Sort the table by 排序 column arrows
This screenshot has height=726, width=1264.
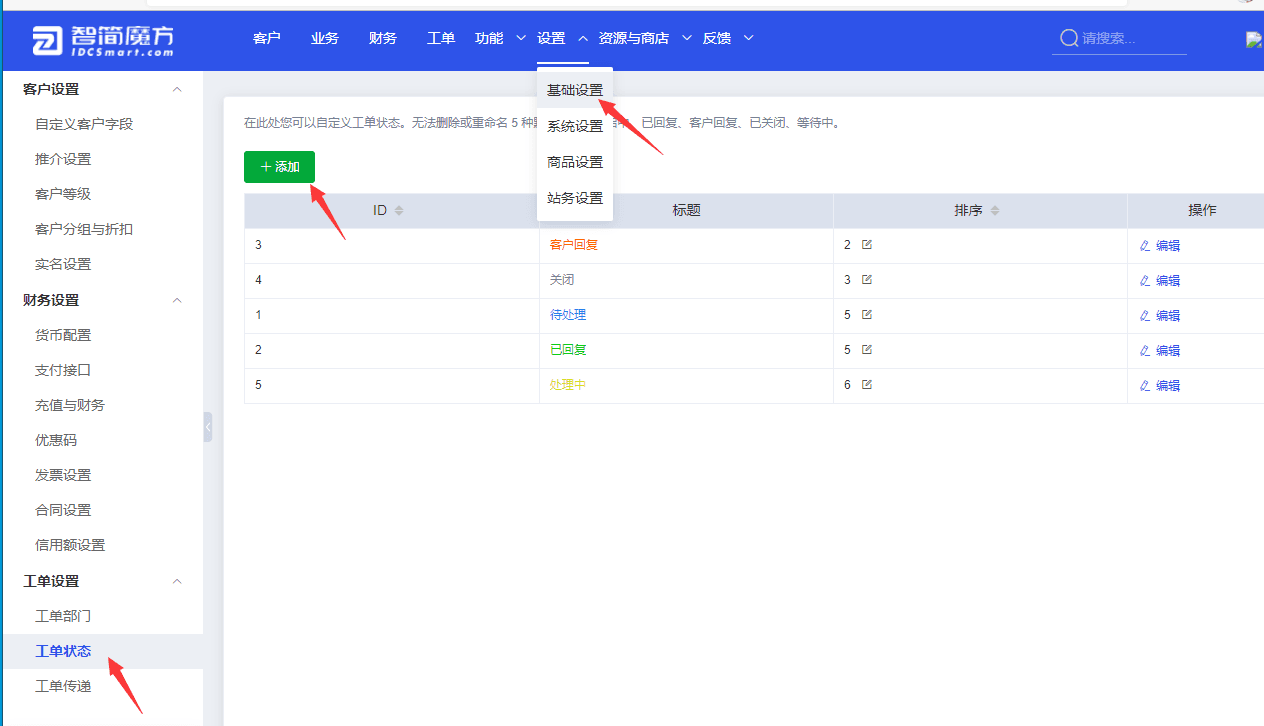995,211
